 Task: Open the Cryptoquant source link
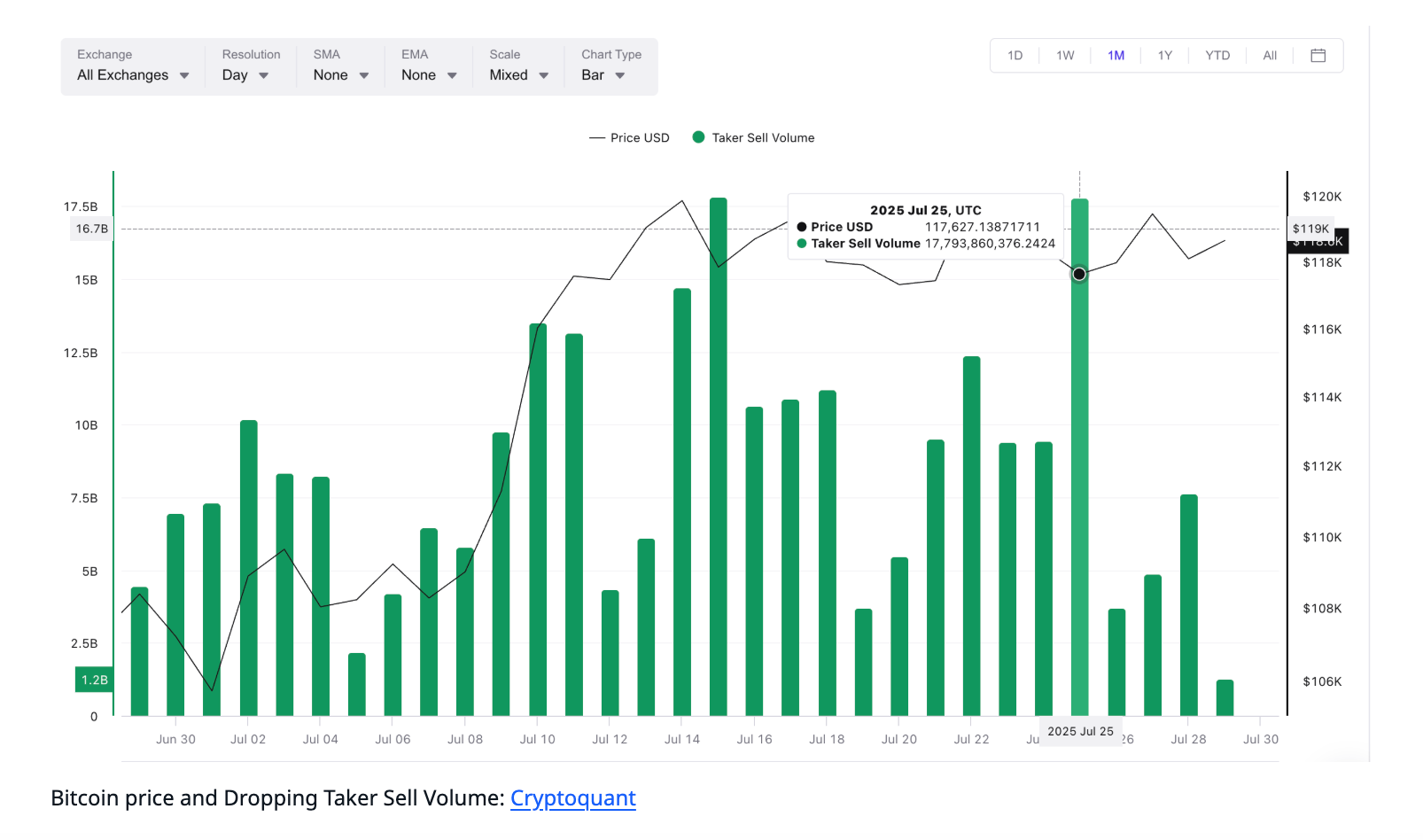[572, 798]
